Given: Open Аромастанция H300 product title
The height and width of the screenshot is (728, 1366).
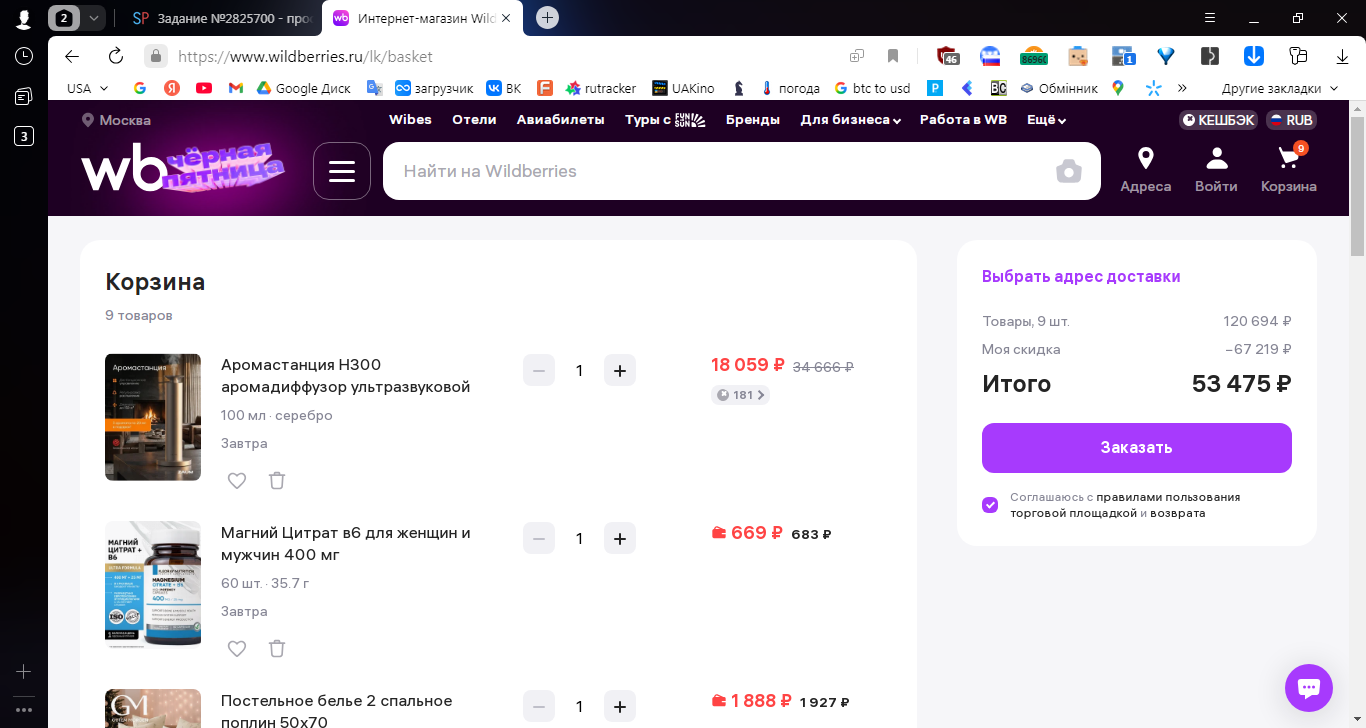Looking at the screenshot, I should click(x=345, y=376).
